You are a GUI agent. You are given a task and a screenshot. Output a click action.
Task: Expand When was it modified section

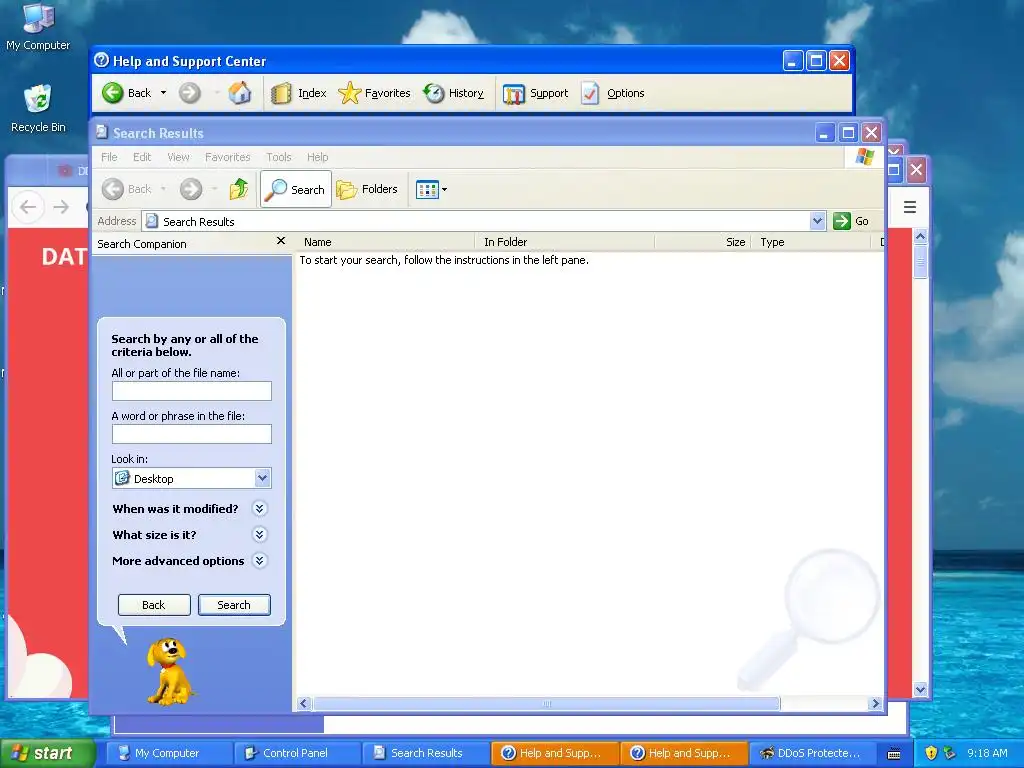(x=259, y=509)
